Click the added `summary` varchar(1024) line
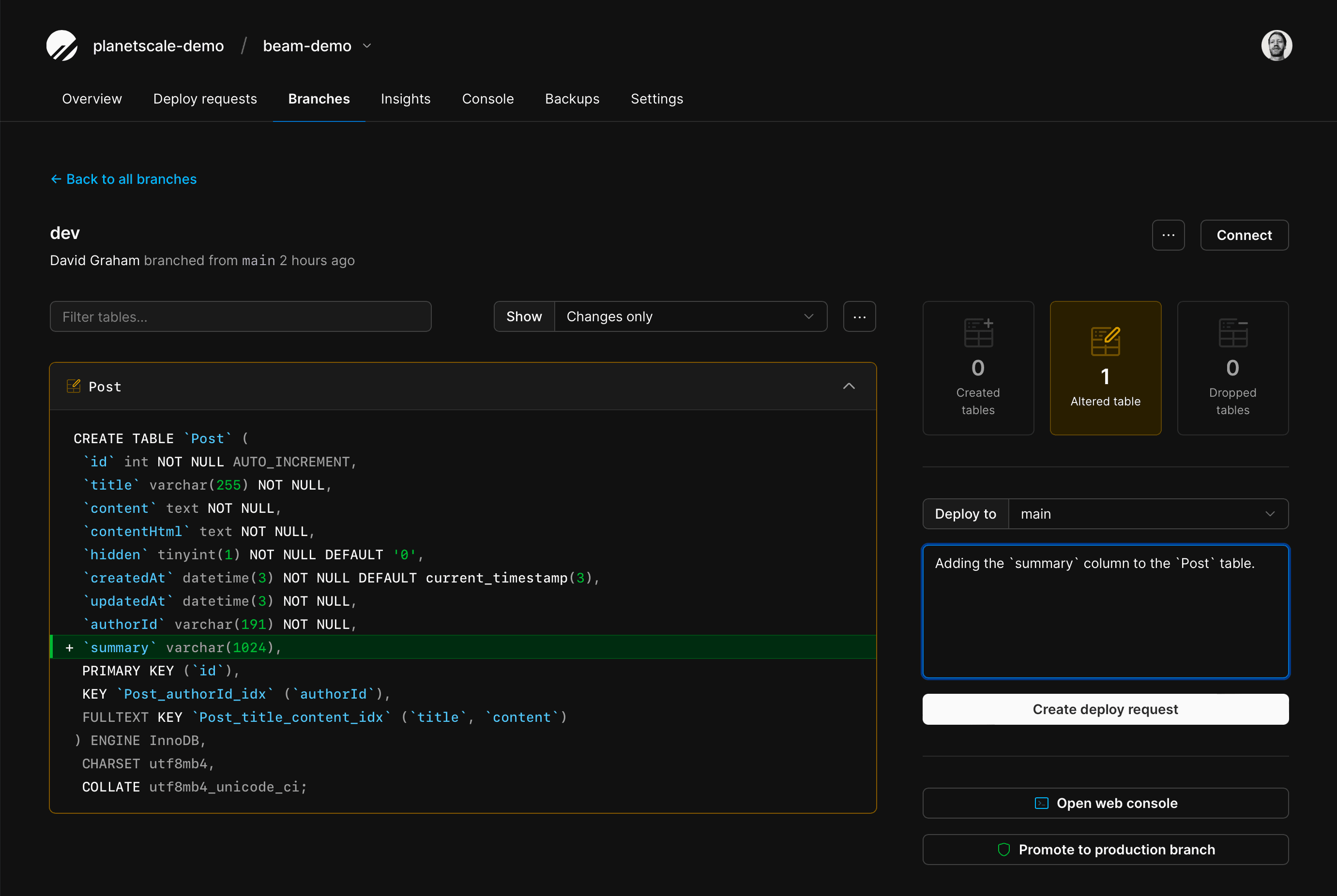 (463, 647)
